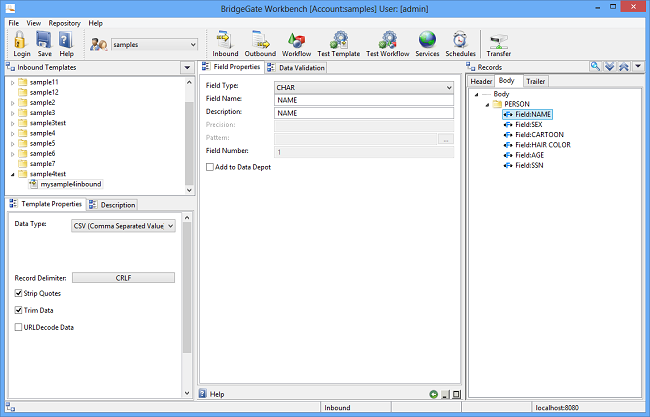The width and height of the screenshot is (650, 417).
Task: Open the Outbound templates toolbar icon
Action: (x=260, y=40)
